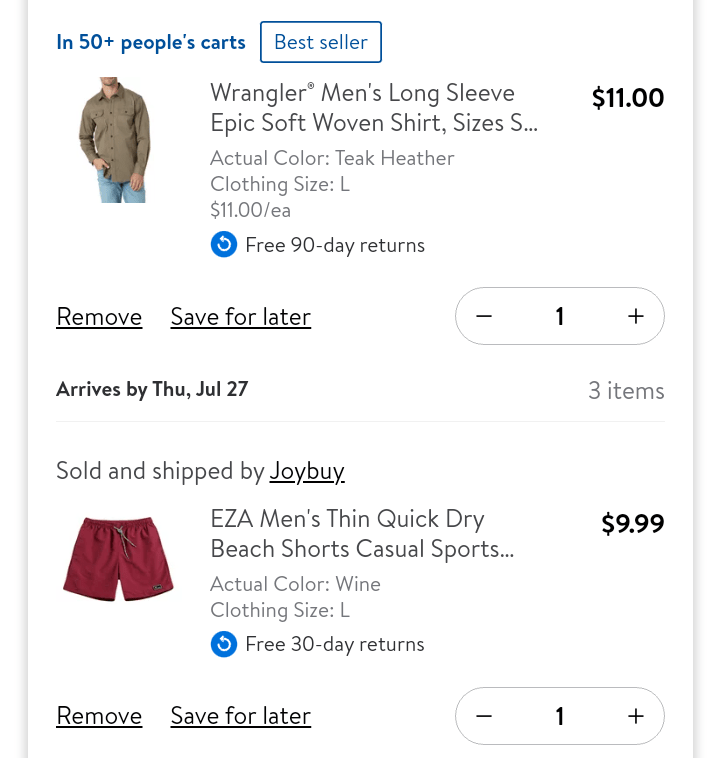720x758 pixels.
Task: Open the Wrangler Men's Long Sleeve shirt title
Action: (374, 108)
